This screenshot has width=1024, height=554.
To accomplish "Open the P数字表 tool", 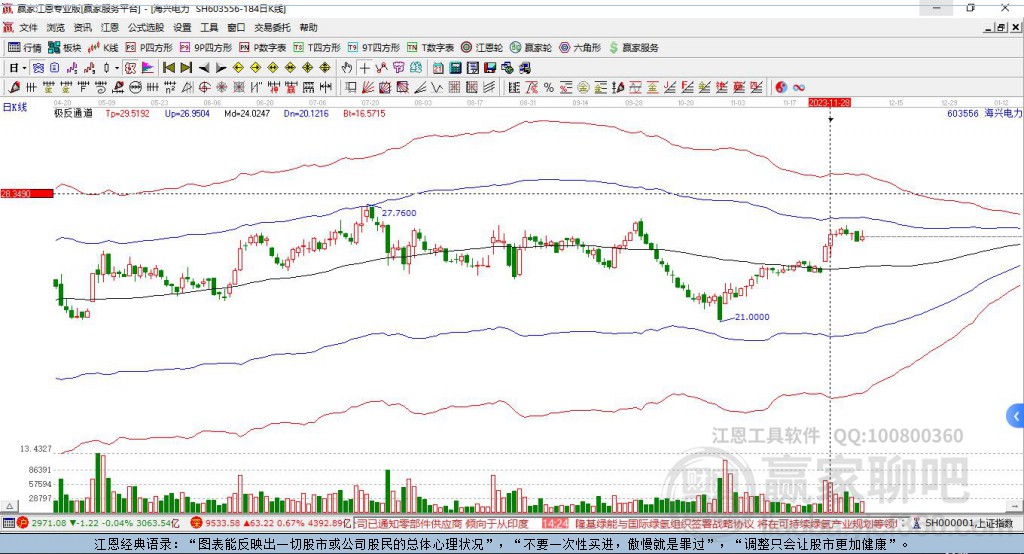I will click(x=263, y=48).
